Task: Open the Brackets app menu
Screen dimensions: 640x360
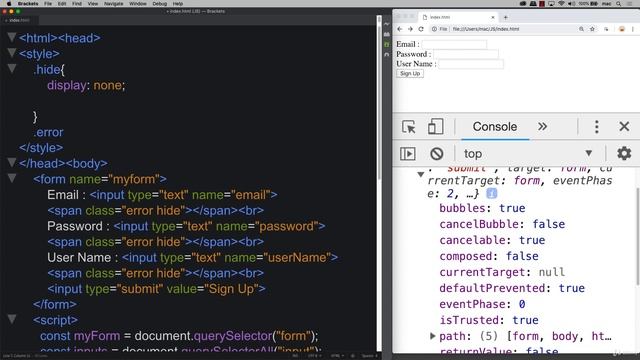Action: 28,4
